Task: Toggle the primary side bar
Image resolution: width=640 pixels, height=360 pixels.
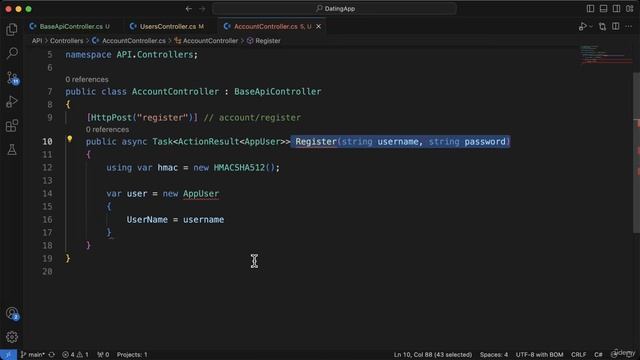Action: [590, 9]
